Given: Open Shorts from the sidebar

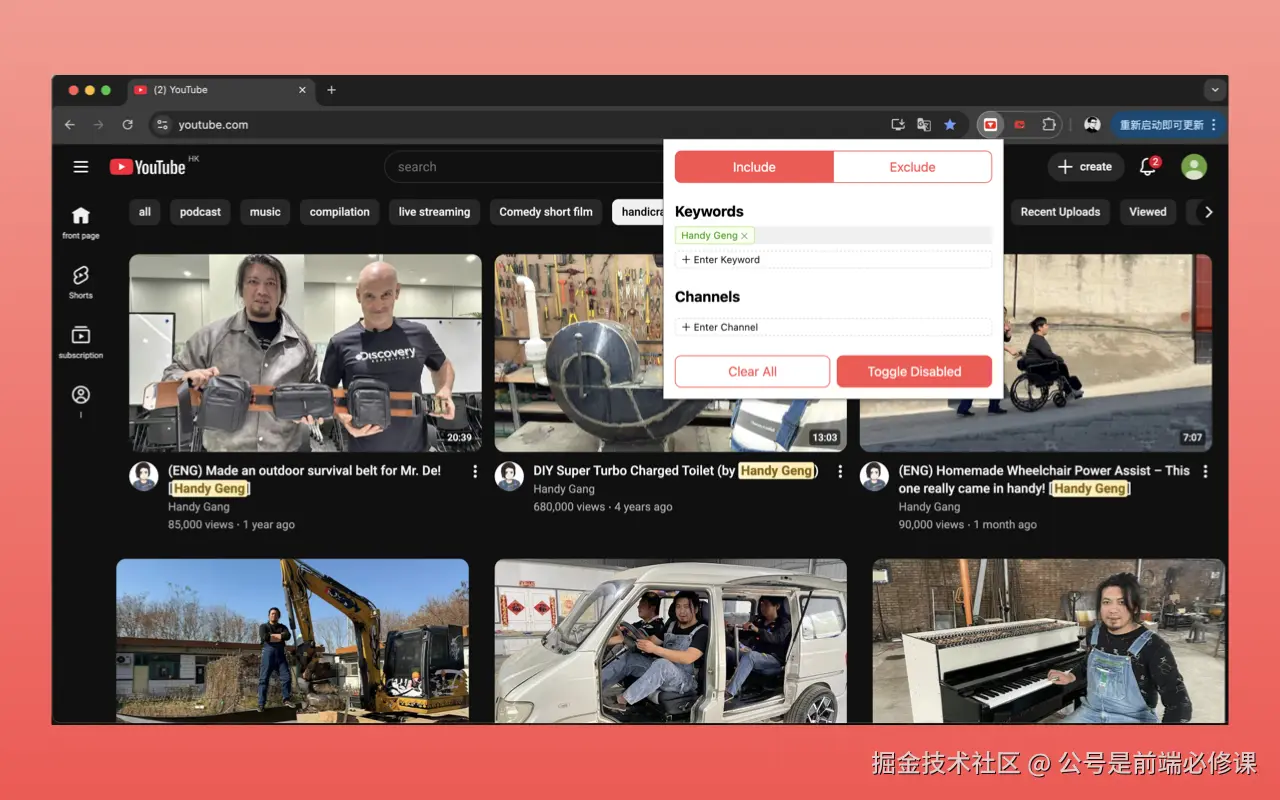Looking at the screenshot, I should pyautogui.click(x=81, y=282).
